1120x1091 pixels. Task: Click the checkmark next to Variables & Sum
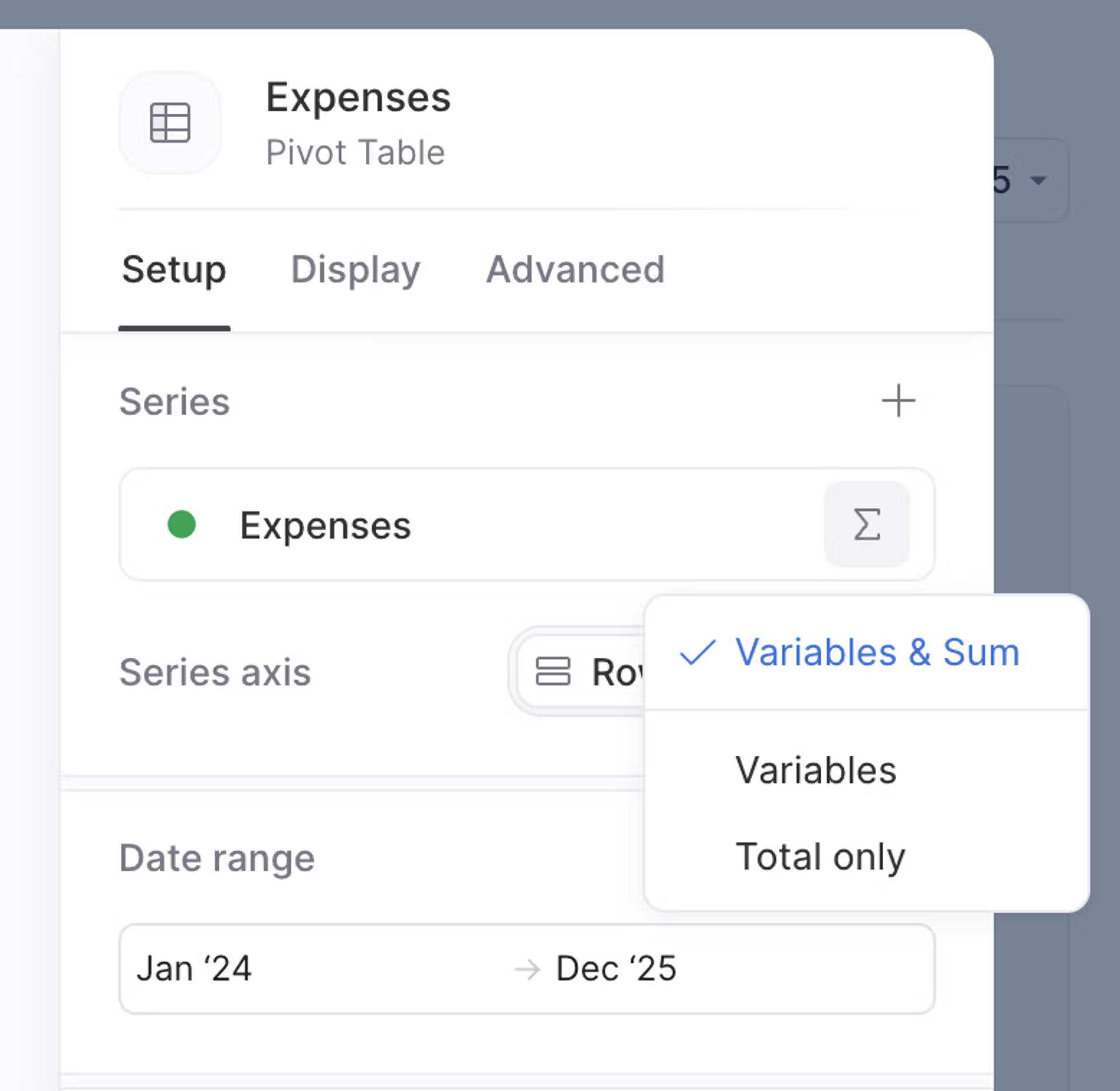[x=698, y=653]
